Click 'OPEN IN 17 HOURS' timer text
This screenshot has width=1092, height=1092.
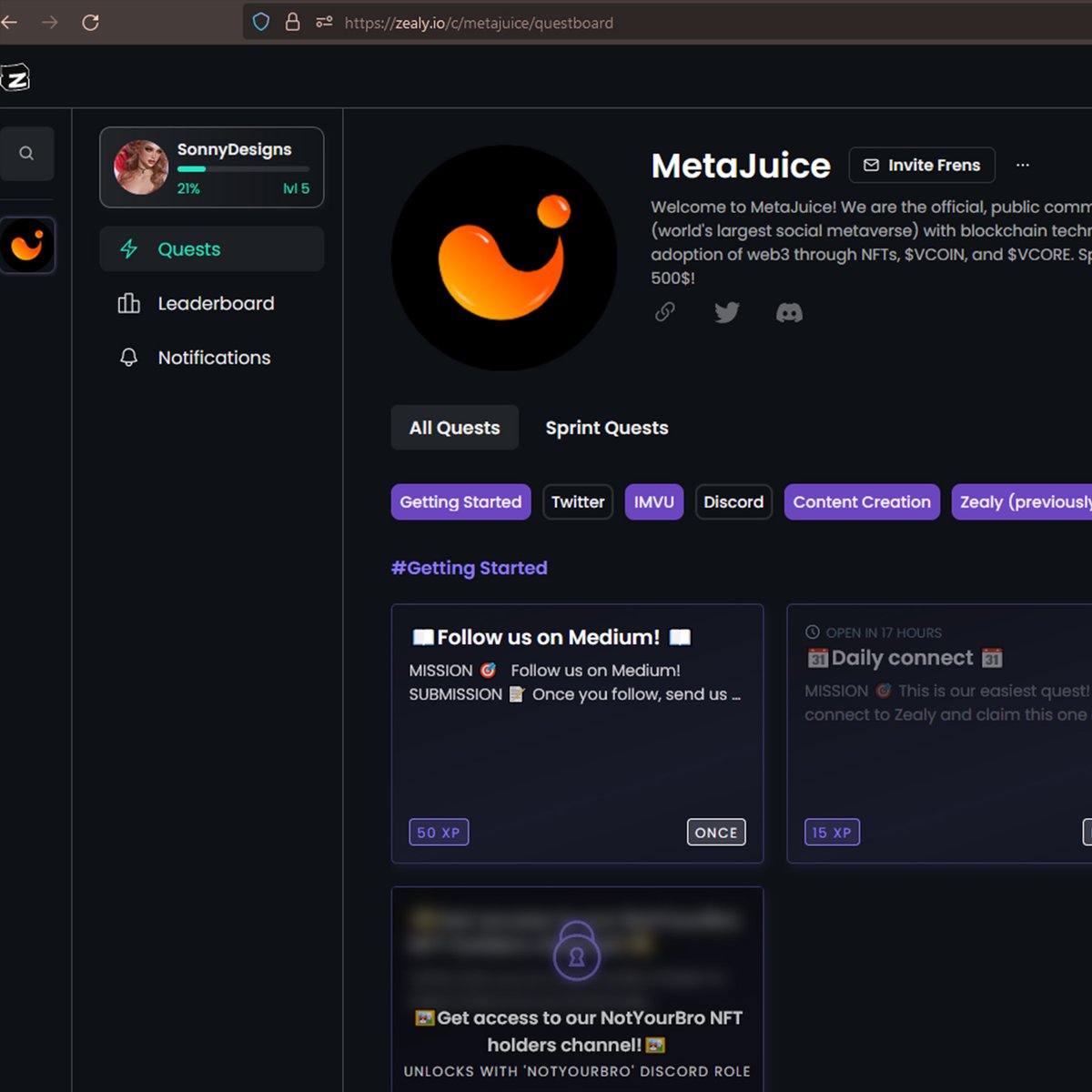coord(884,632)
